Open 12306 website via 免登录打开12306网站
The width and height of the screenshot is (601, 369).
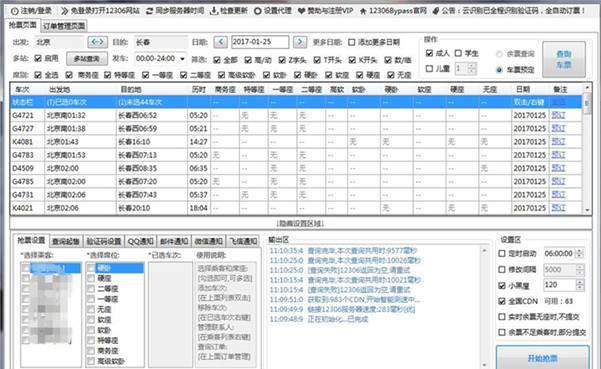tap(100, 11)
